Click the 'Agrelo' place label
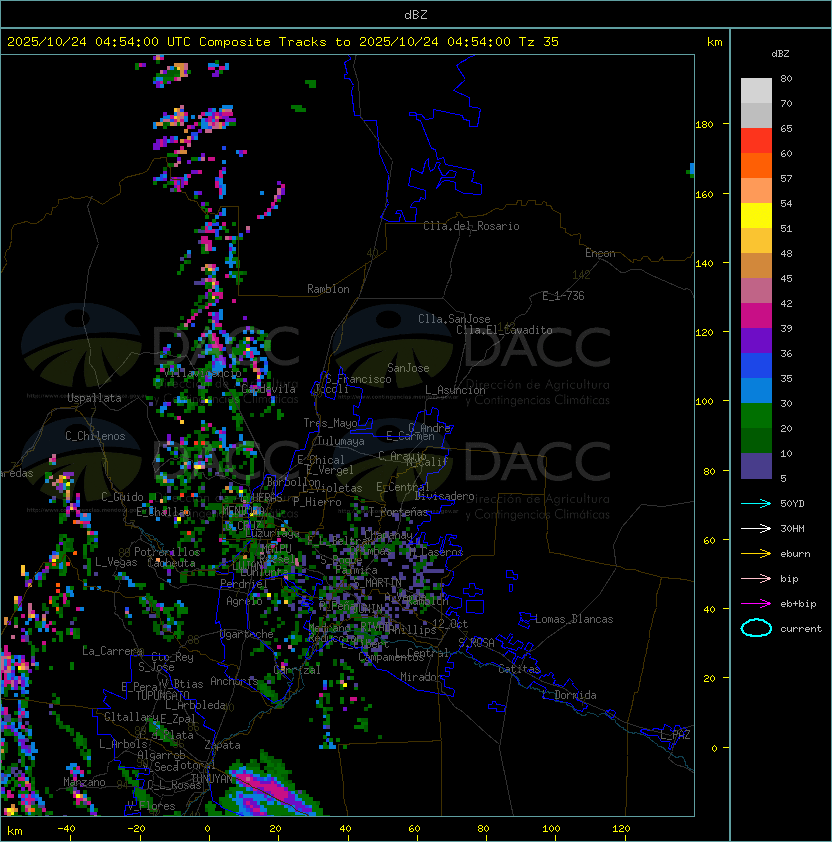Viewport: 832px width, 842px height. click(244, 601)
